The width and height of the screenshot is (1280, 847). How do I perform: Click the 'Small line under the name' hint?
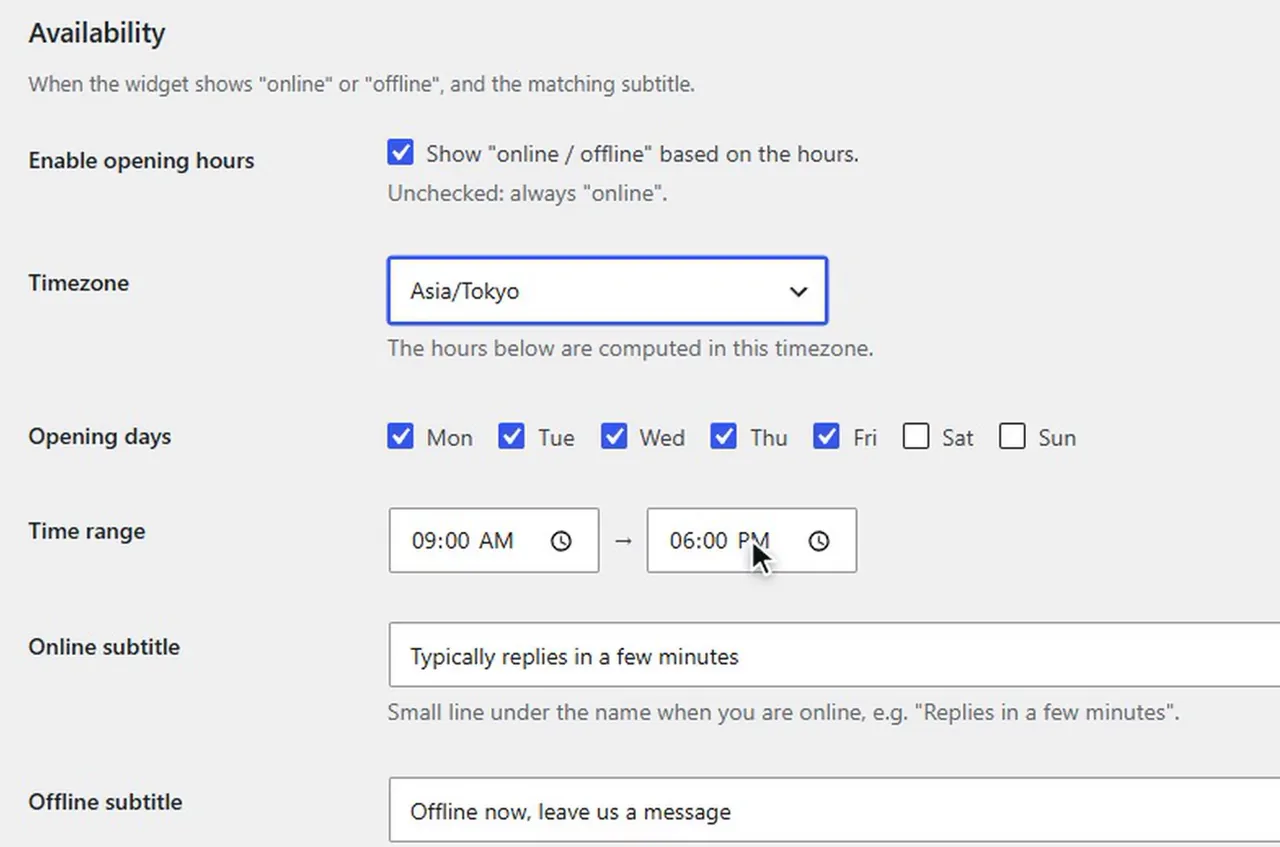[783, 713]
